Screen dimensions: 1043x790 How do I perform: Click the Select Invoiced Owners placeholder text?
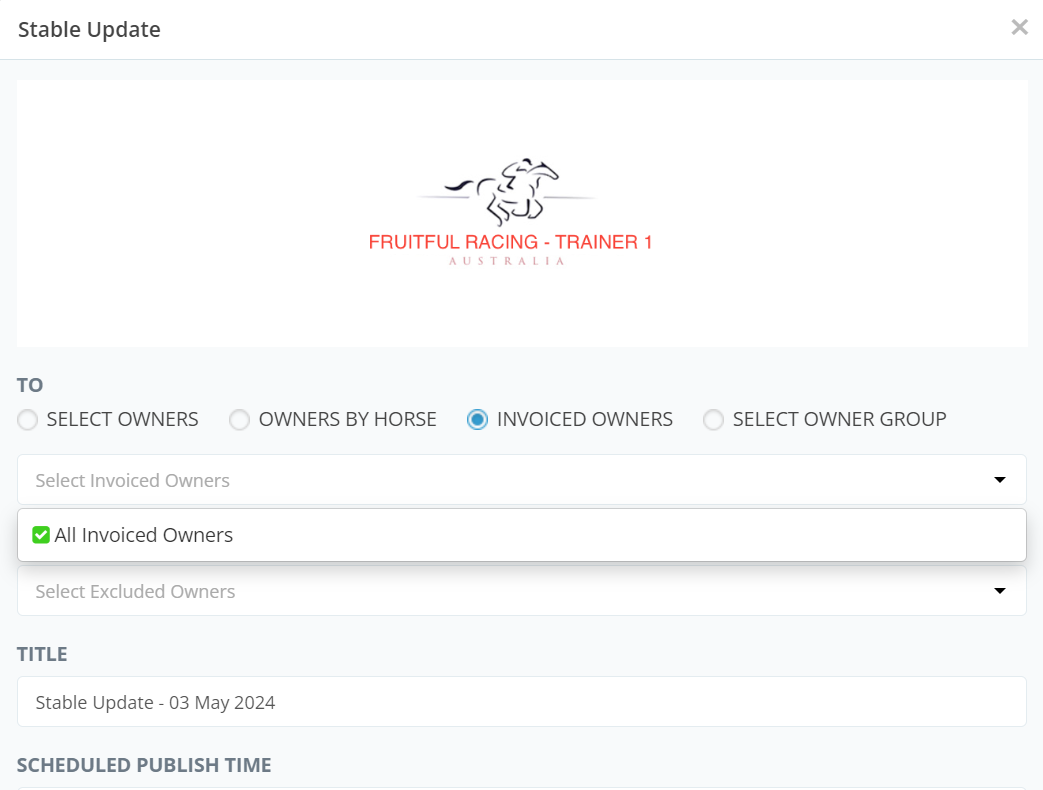tap(133, 480)
